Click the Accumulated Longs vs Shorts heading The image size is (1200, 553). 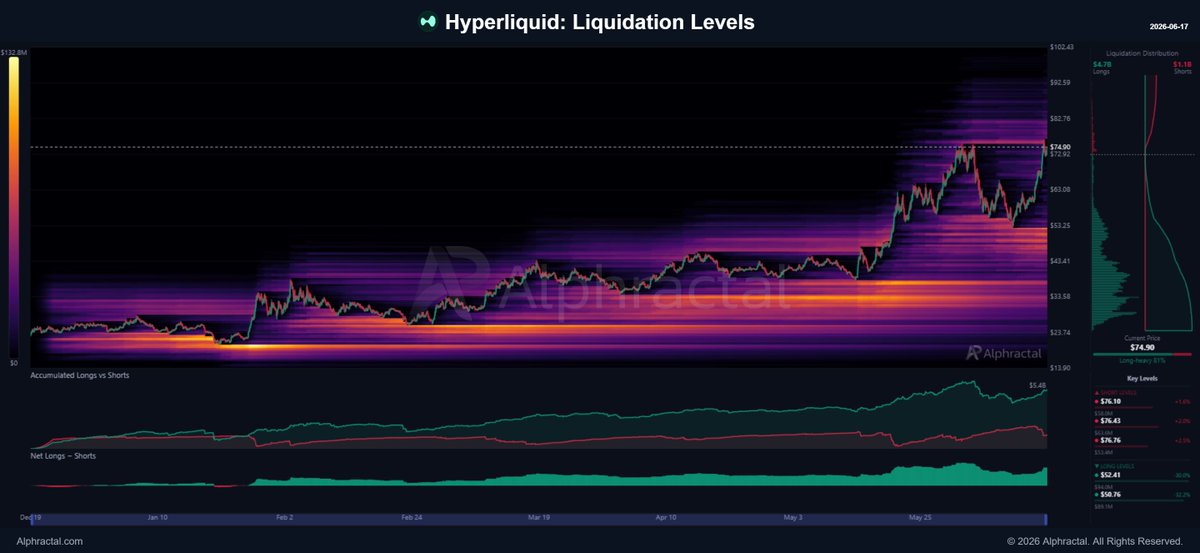tap(79, 375)
